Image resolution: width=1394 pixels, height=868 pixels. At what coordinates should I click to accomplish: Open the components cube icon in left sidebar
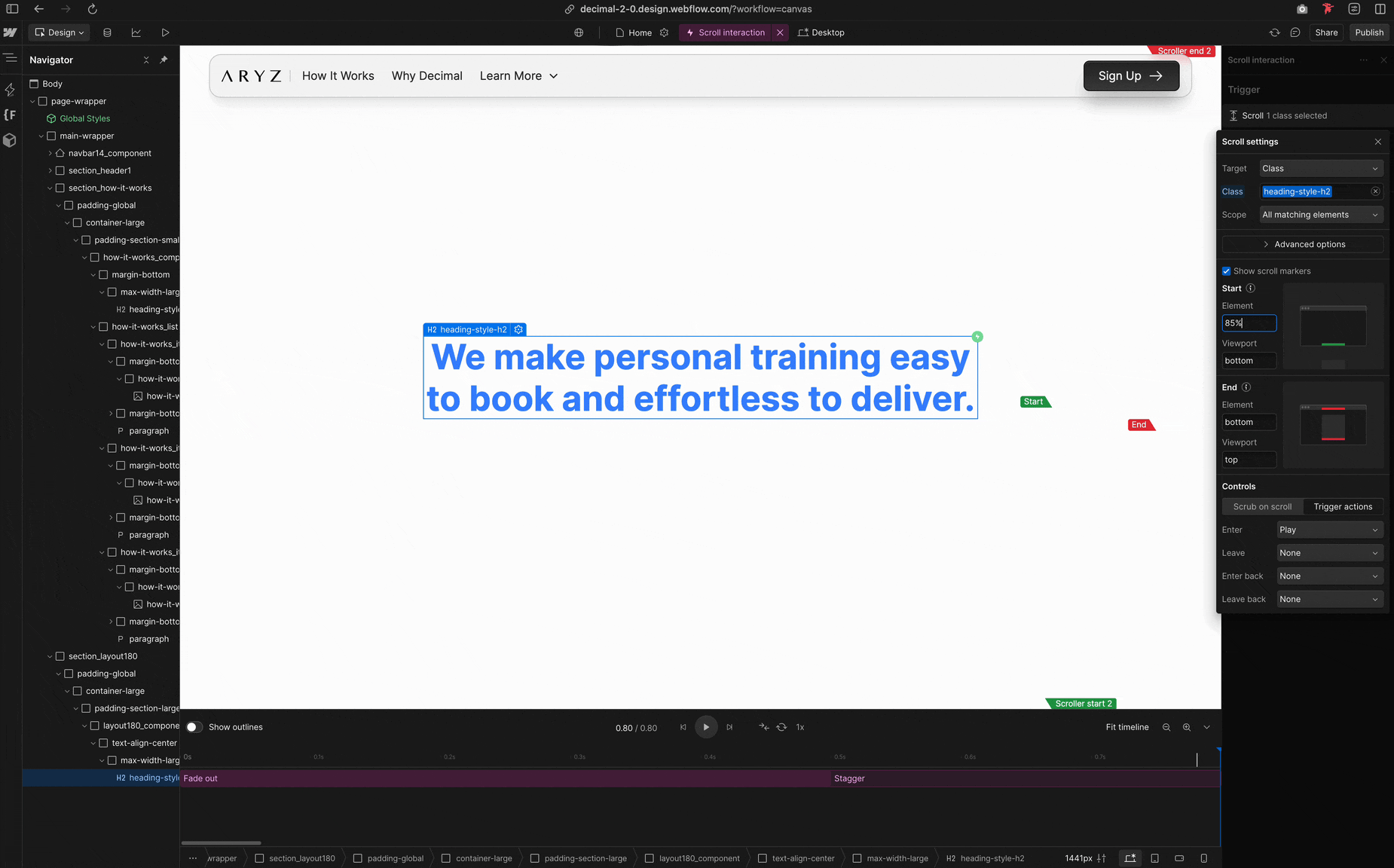10,140
